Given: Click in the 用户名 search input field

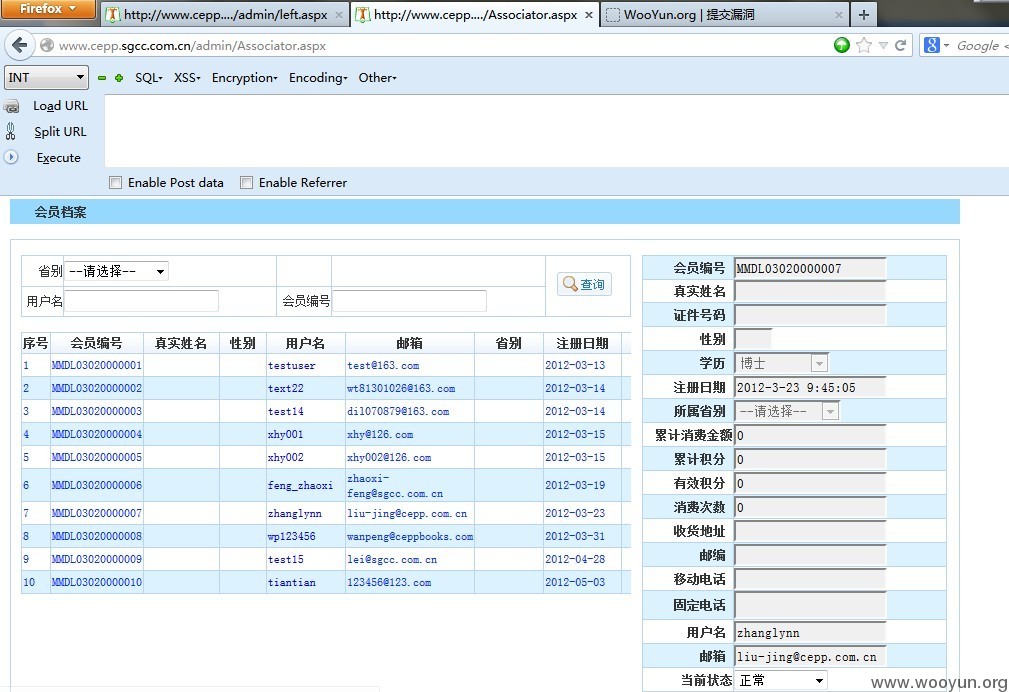Looking at the screenshot, I should 142,301.
